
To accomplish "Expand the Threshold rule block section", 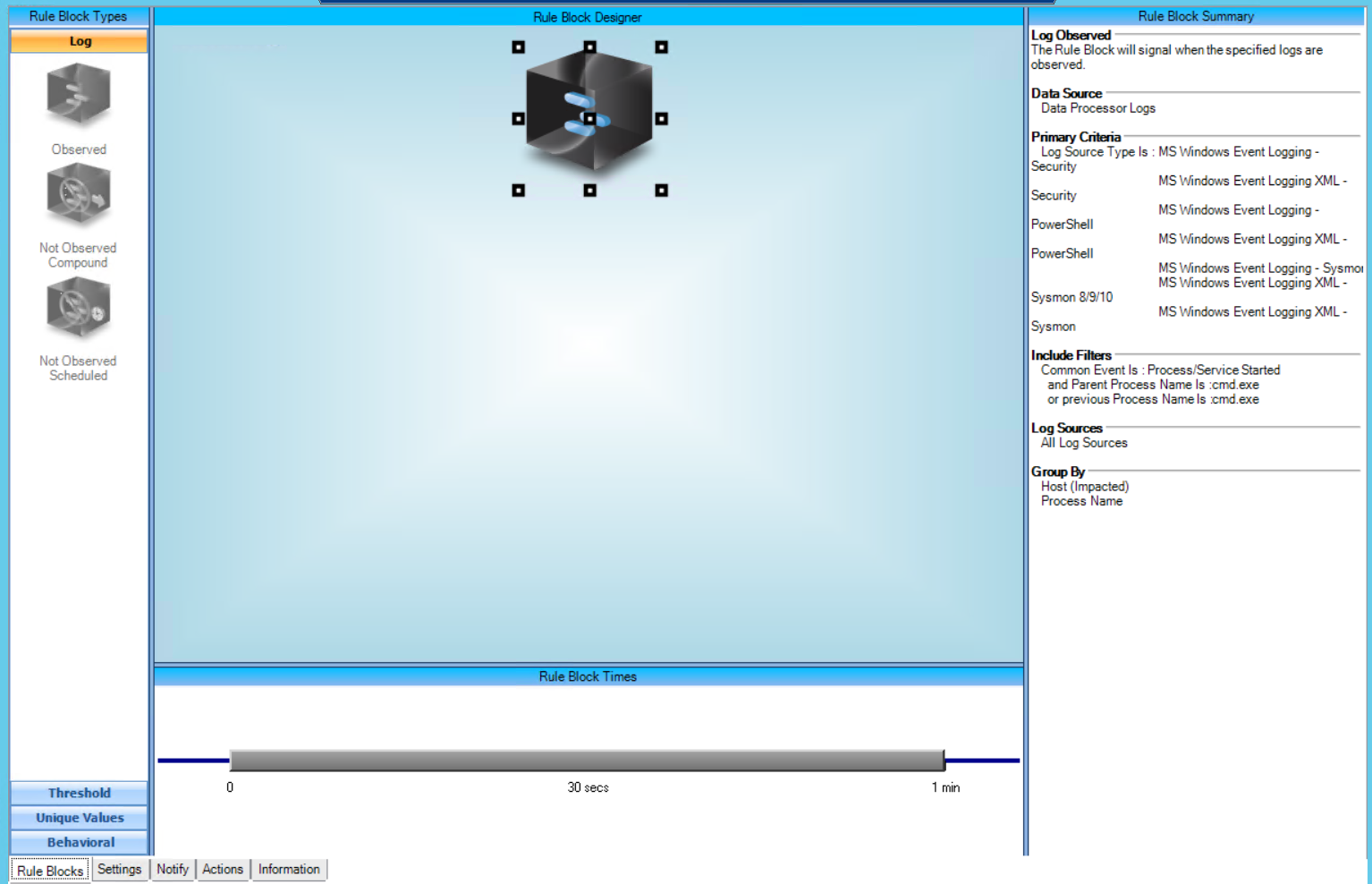I will pos(79,793).
